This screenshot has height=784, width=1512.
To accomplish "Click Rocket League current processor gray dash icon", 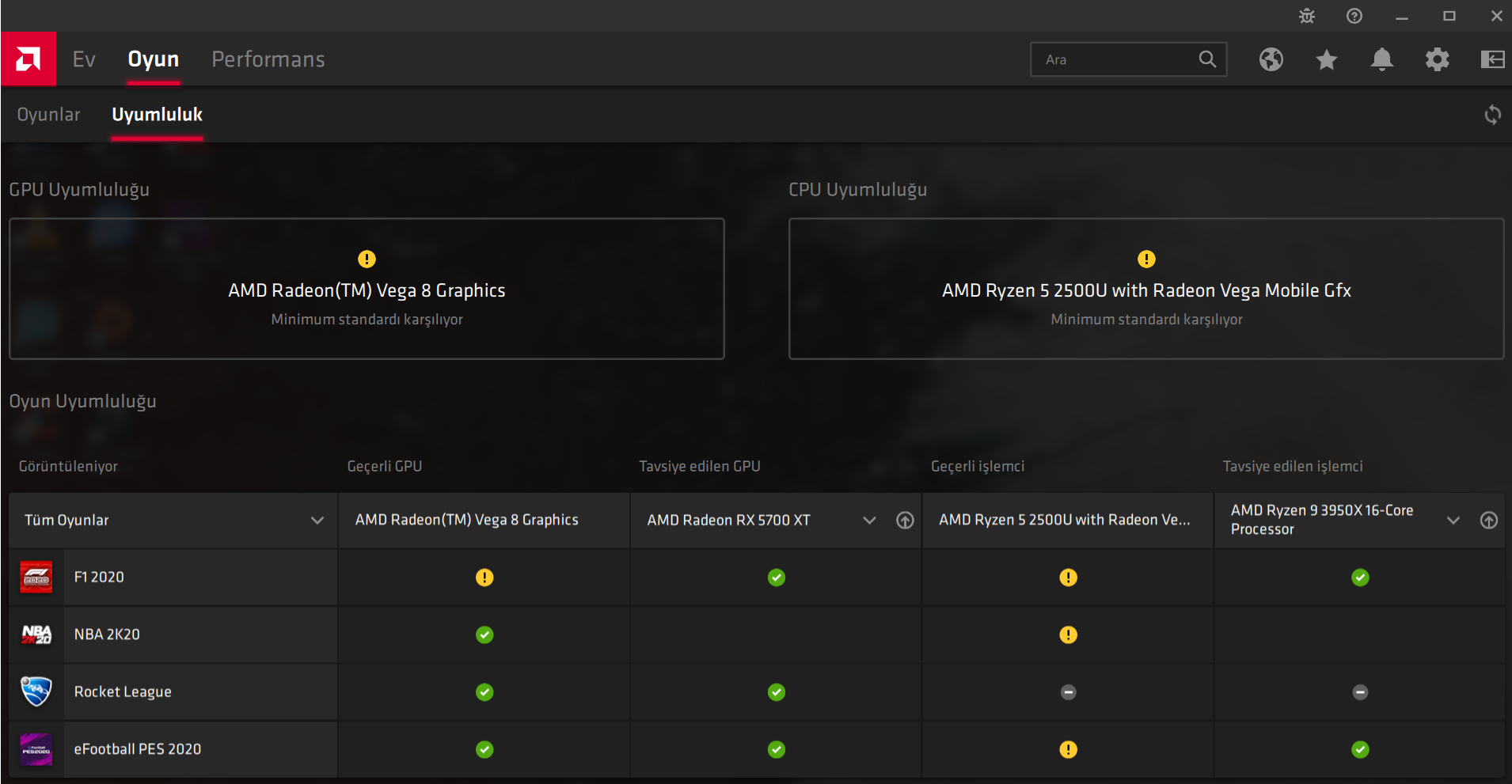I will 1069,692.
